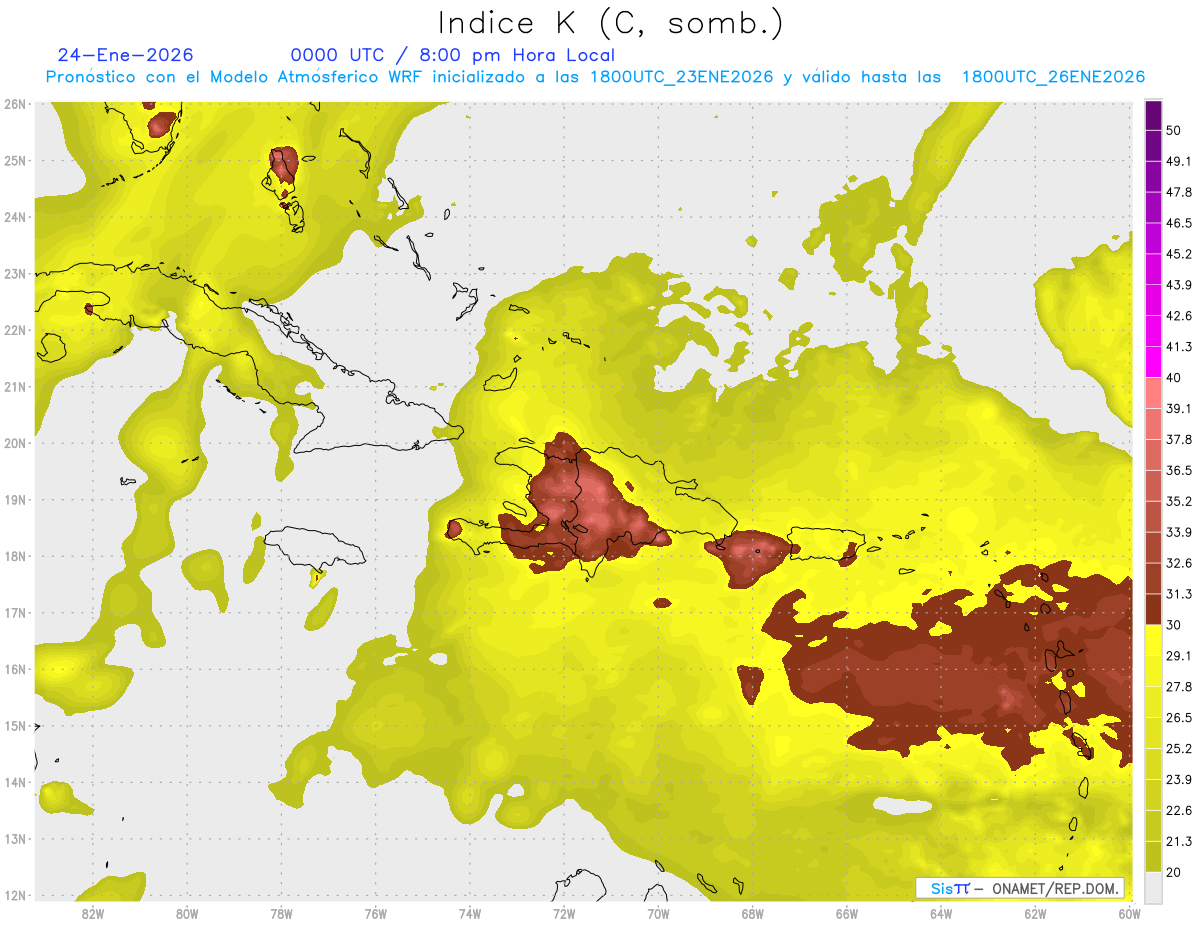Click the '35.2' colorbar value
1200x927 pixels.
click(1179, 501)
